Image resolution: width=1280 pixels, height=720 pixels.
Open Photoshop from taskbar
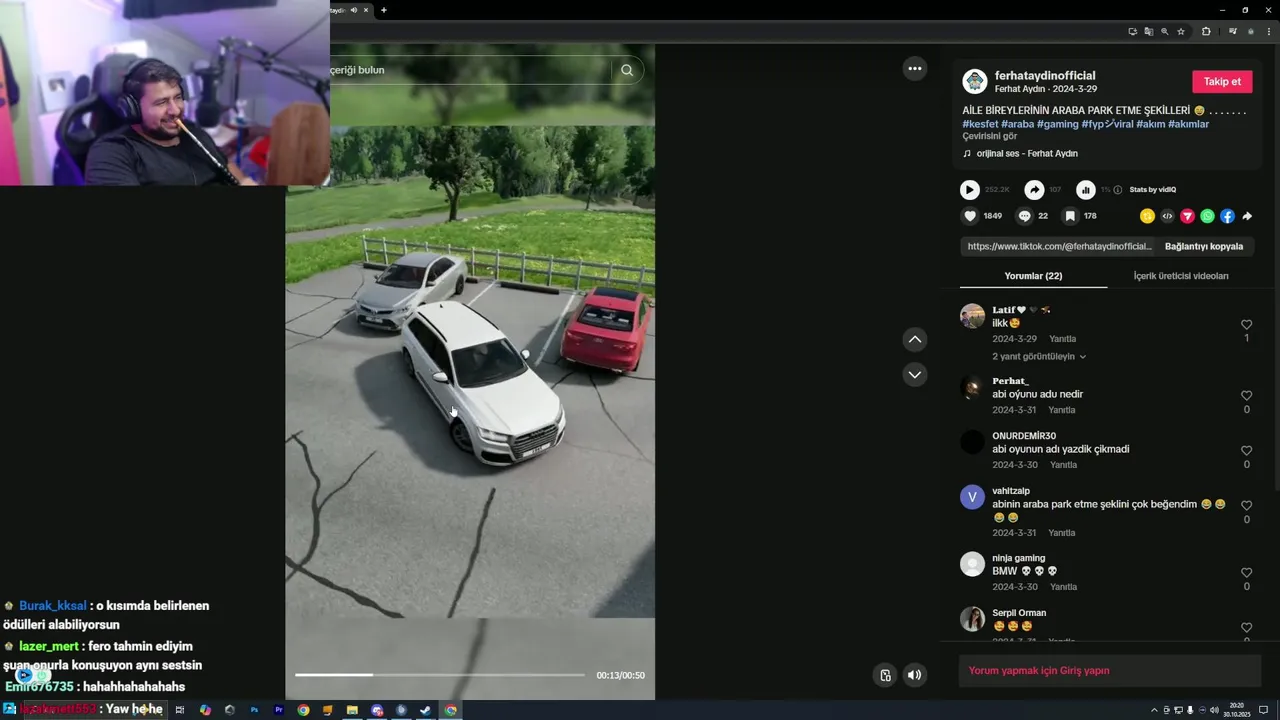[x=254, y=710]
